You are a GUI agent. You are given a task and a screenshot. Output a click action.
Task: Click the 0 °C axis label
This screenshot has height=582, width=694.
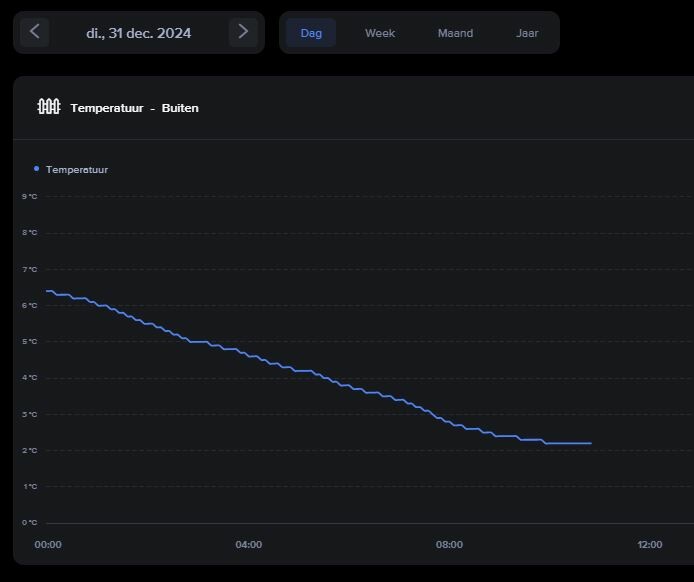point(30,523)
